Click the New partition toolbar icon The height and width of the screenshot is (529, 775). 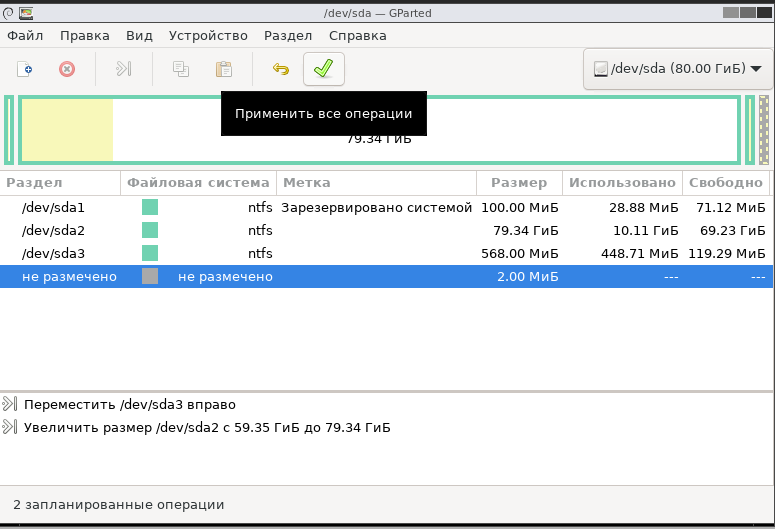(25, 69)
